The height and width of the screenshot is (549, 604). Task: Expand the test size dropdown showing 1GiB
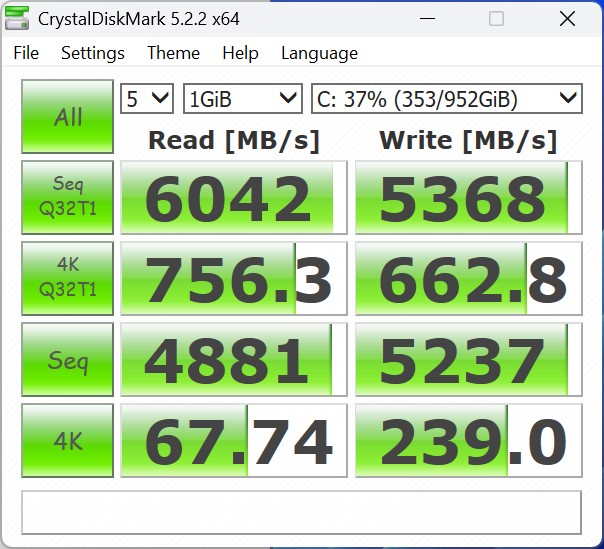pyautogui.click(x=243, y=99)
